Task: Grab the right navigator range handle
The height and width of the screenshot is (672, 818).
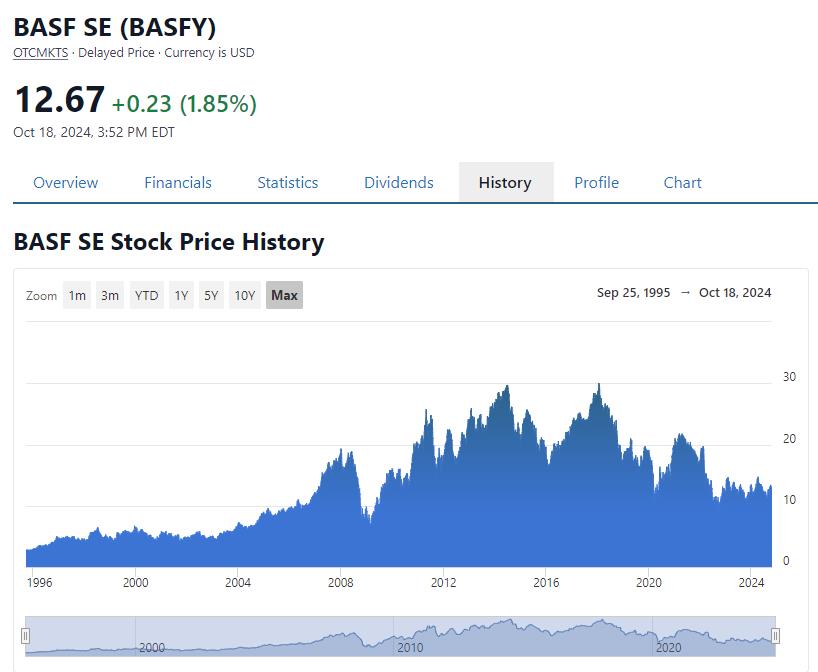Action: pos(775,636)
